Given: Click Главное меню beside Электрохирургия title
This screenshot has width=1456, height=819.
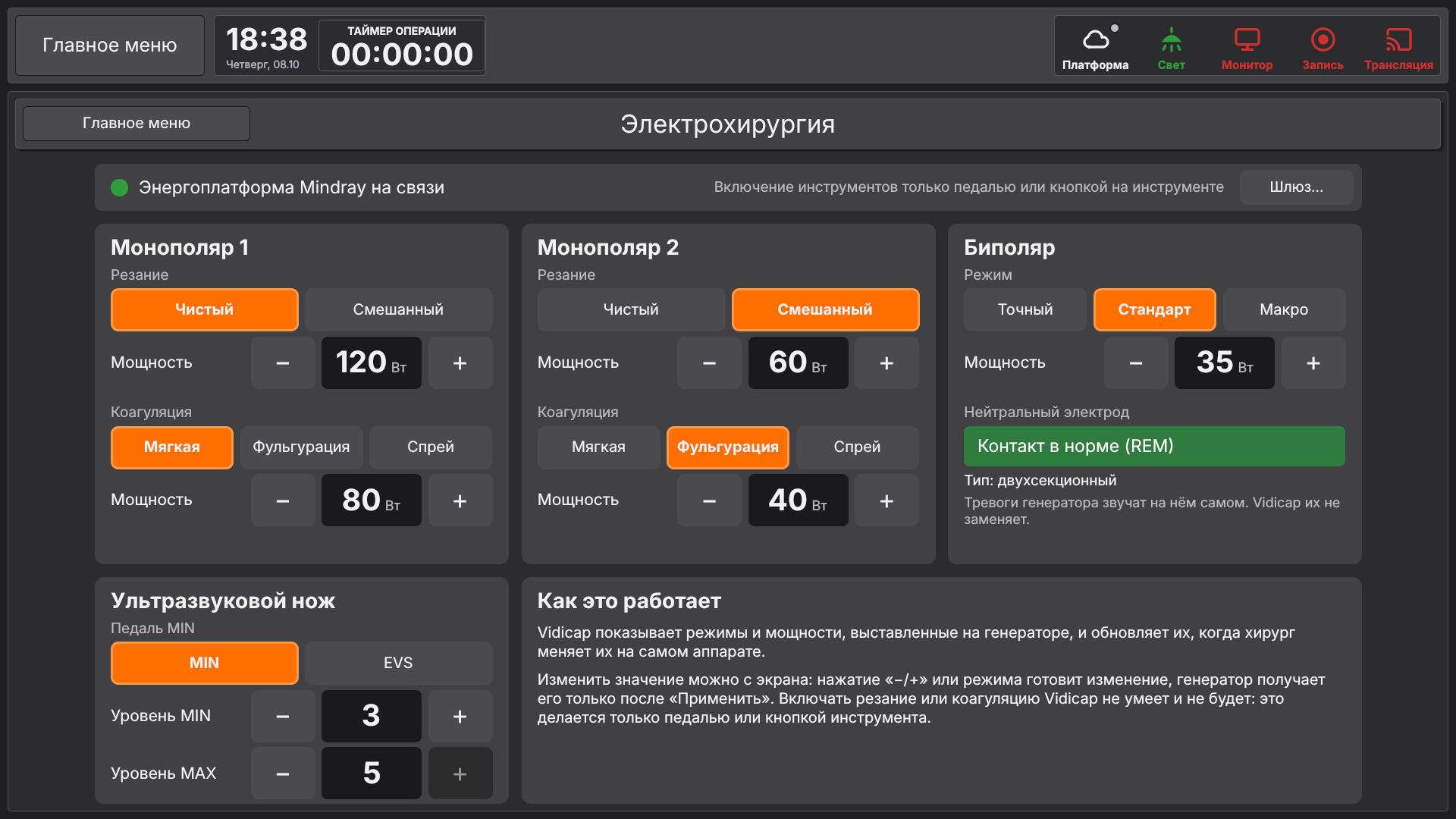Looking at the screenshot, I should [x=136, y=123].
